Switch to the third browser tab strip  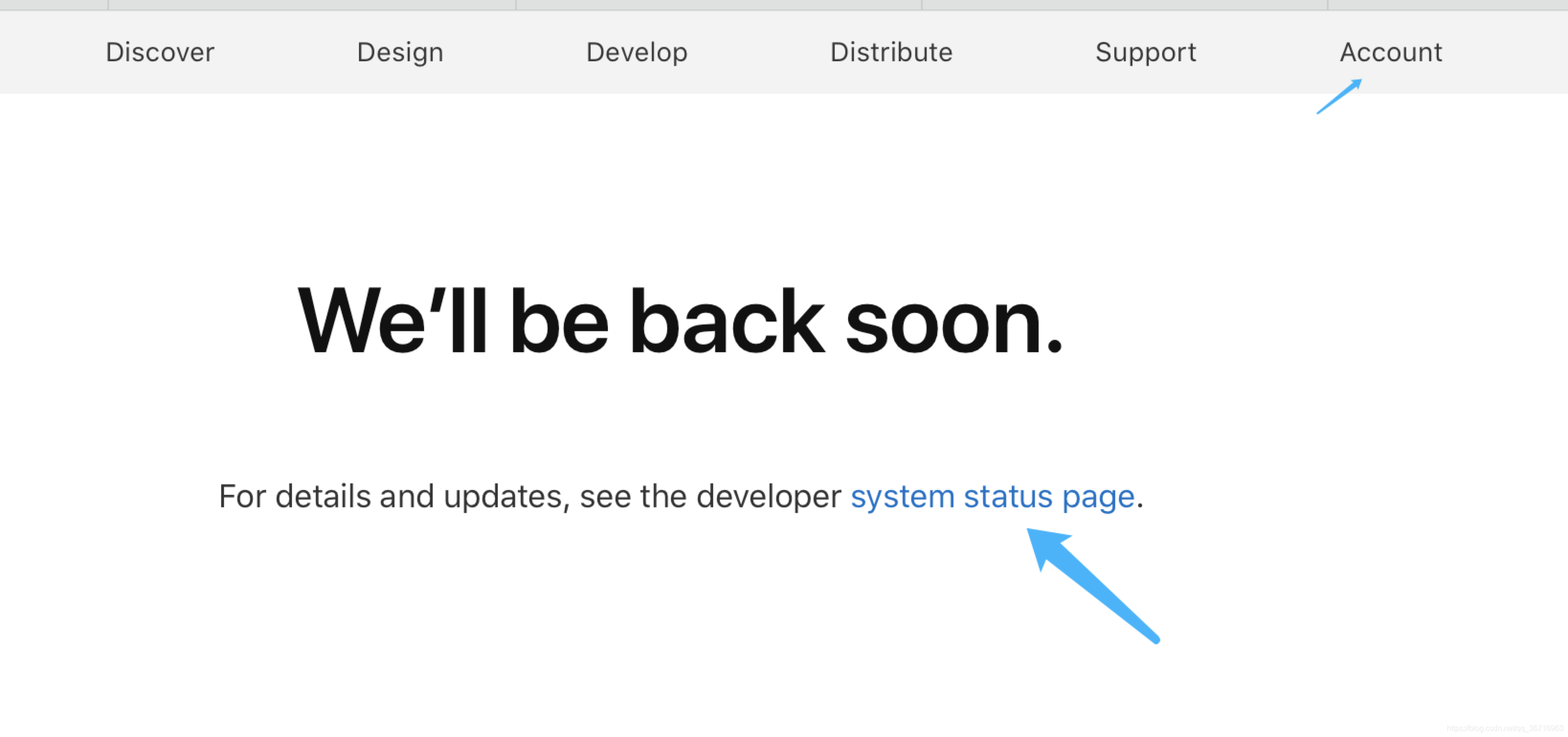click(x=718, y=4)
